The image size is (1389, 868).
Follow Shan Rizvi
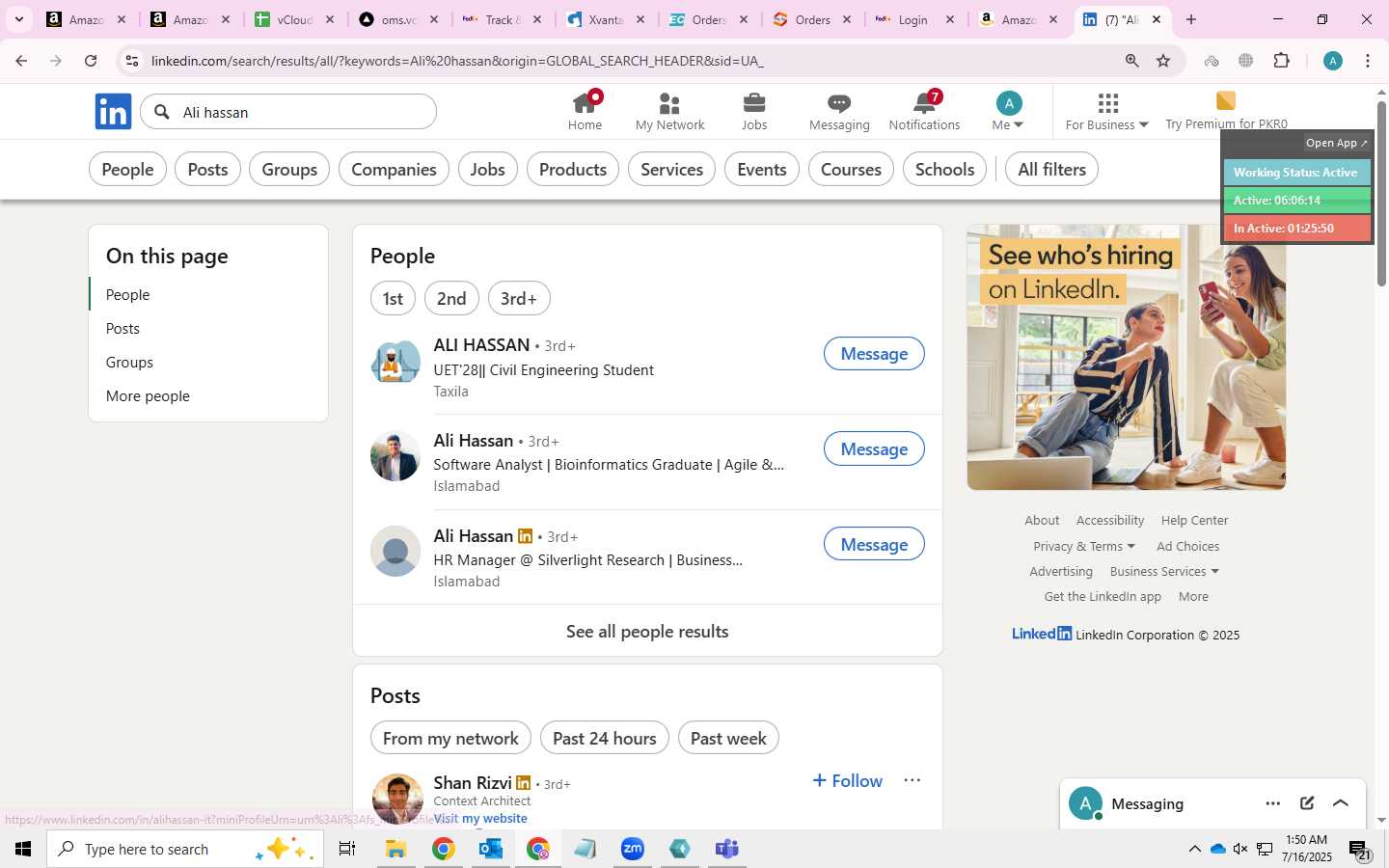(847, 781)
